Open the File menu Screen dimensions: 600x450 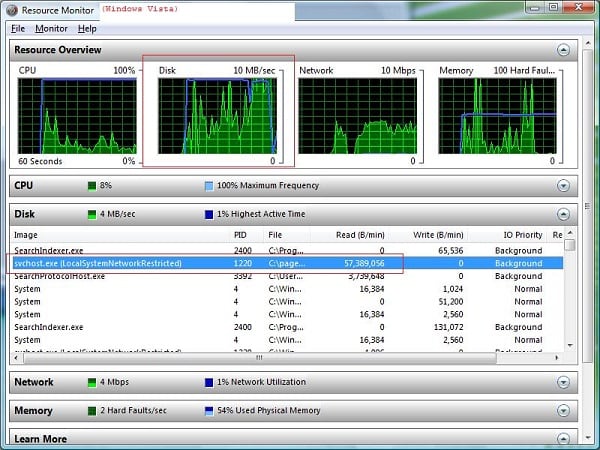[x=18, y=29]
